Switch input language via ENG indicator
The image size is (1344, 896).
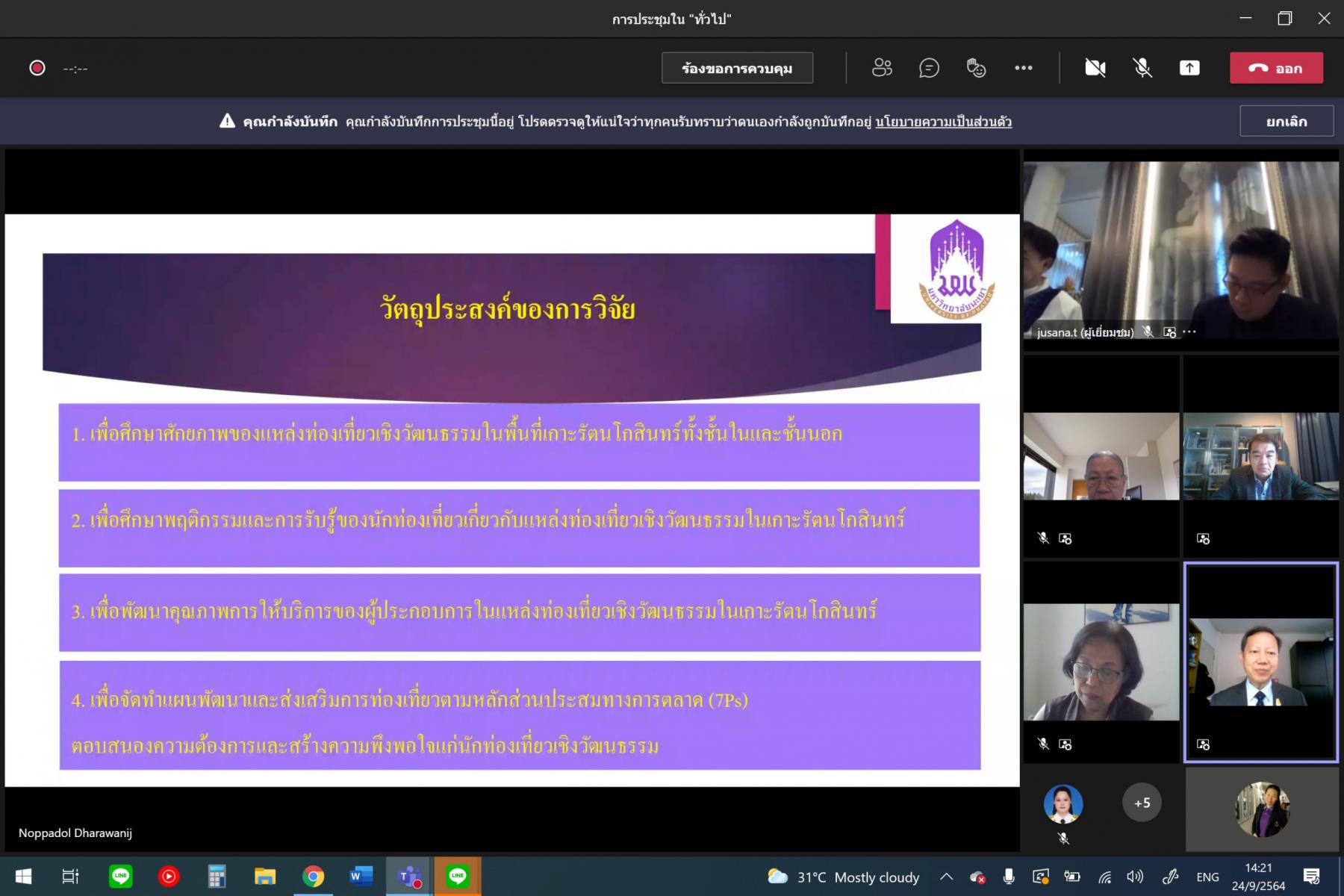tap(1207, 877)
